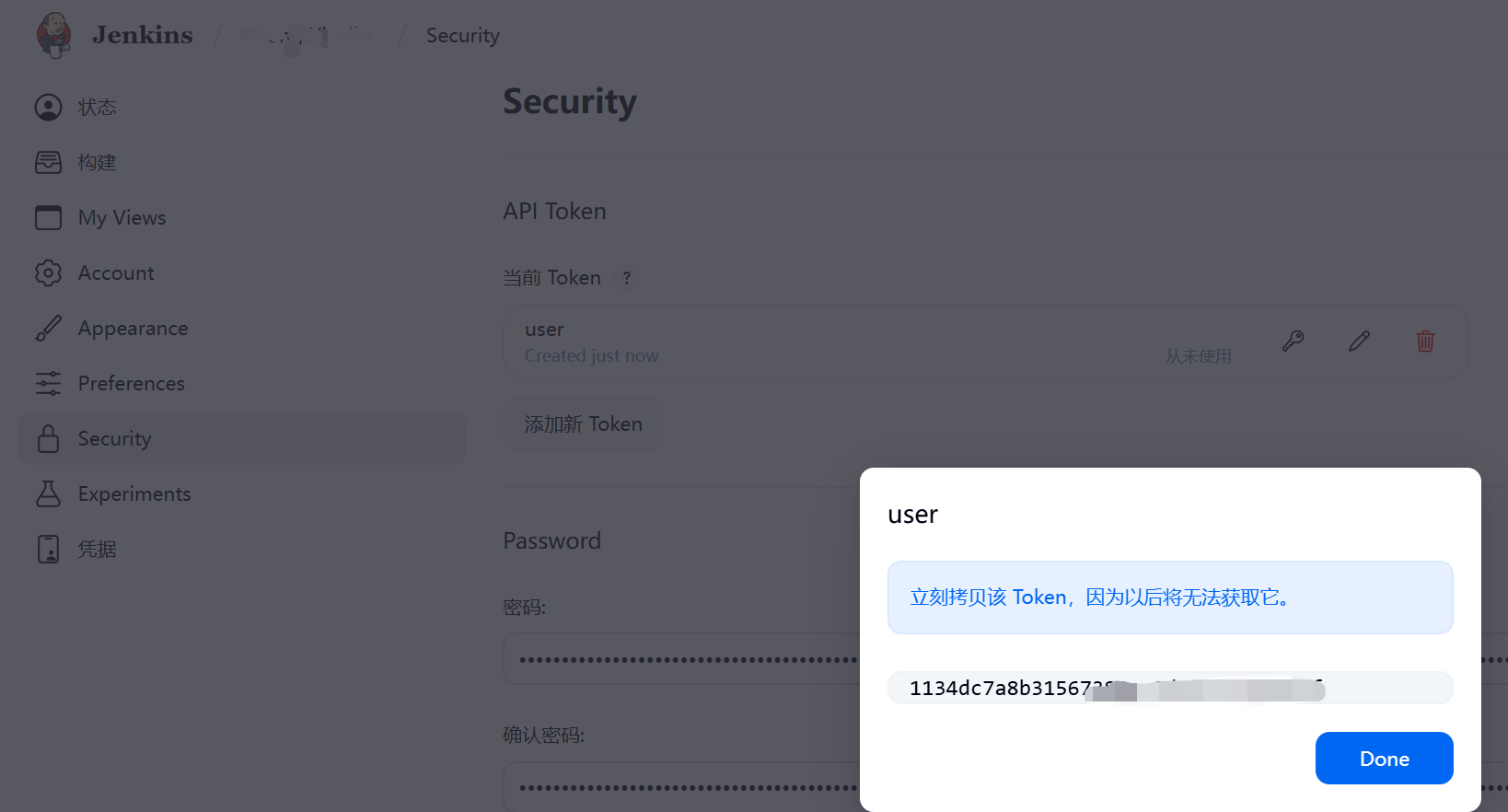Image resolution: width=1508 pixels, height=812 pixels.
Task: Click the key icon to regenerate the user token
Action: pyautogui.click(x=1293, y=342)
